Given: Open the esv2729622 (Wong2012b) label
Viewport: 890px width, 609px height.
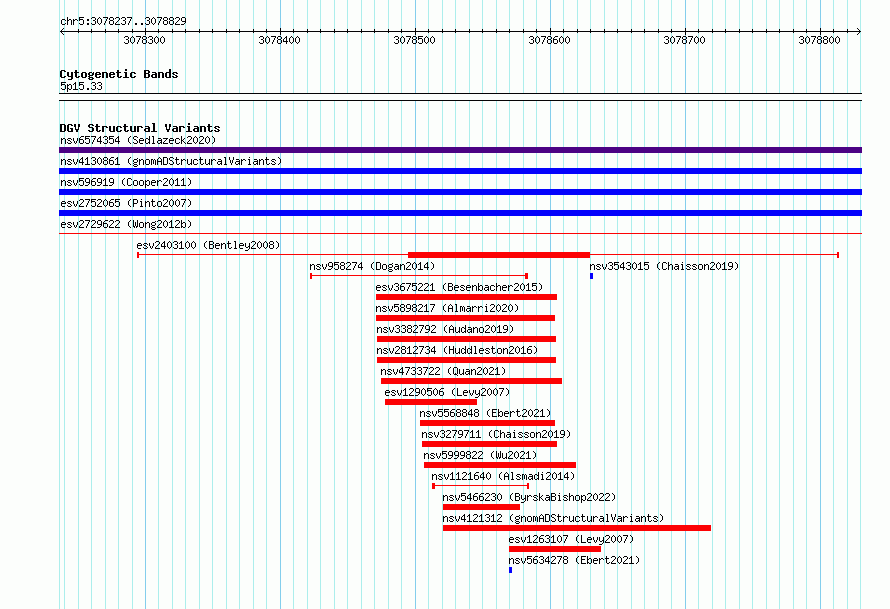Looking at the screenshot, I should pos(126,224).
